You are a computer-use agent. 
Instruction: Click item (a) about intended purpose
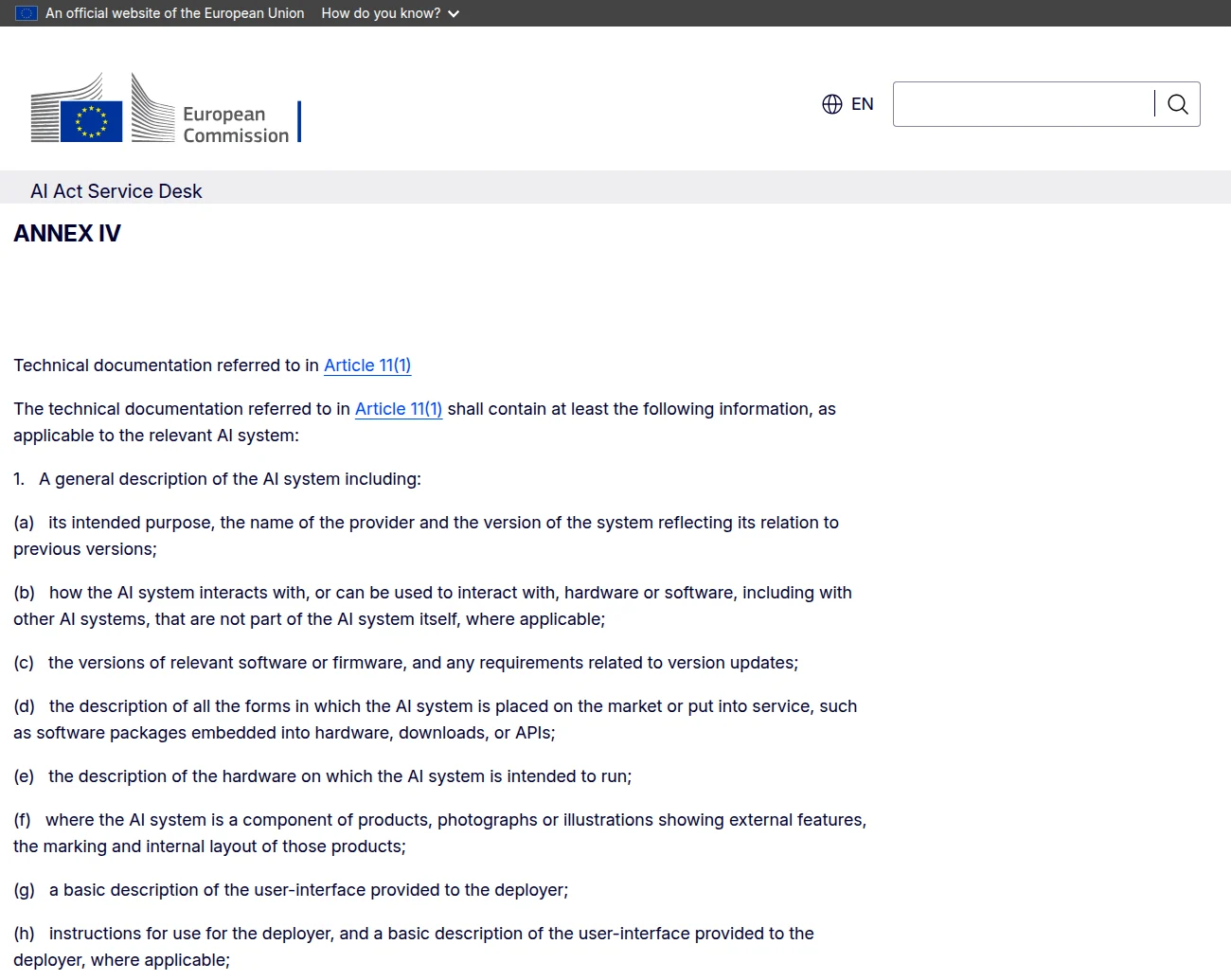426,536
